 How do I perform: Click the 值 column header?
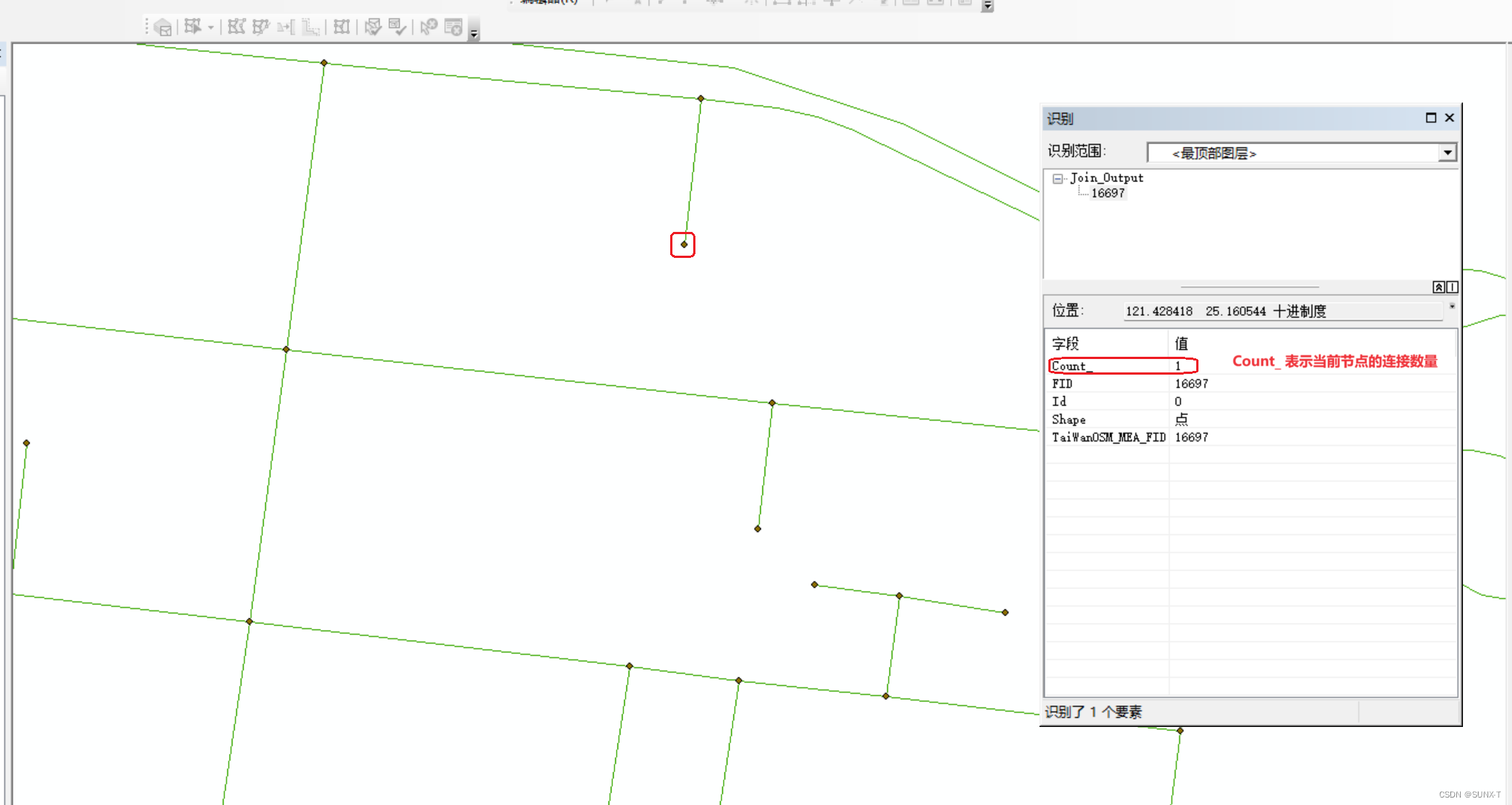1312,343
